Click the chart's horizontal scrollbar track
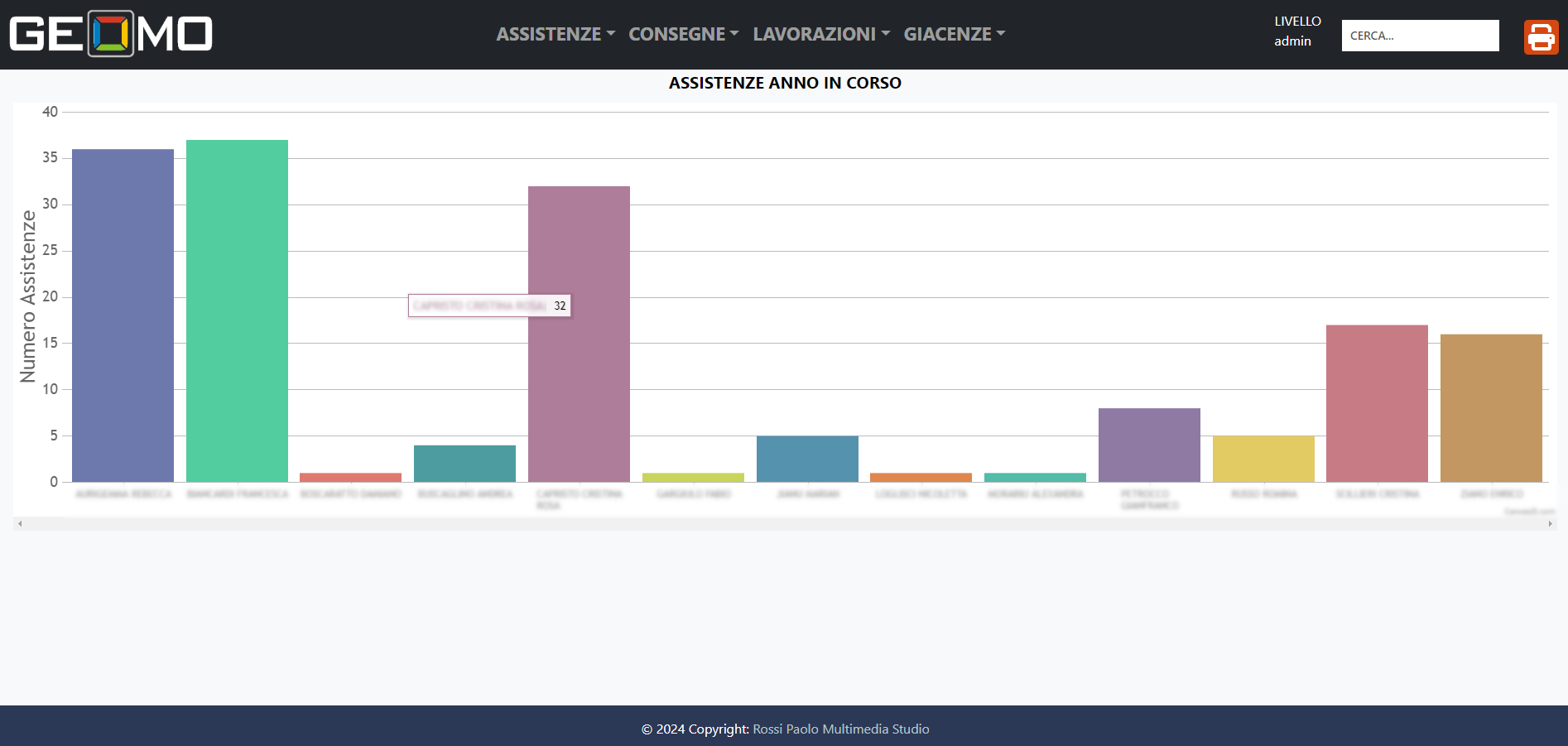 pos(785,523)
